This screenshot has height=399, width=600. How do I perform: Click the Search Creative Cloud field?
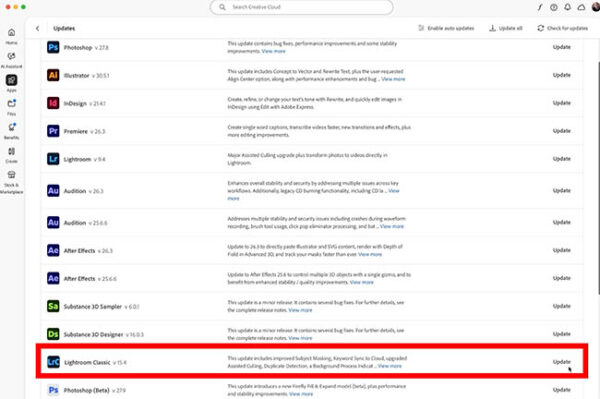click(x=302, y=7)
